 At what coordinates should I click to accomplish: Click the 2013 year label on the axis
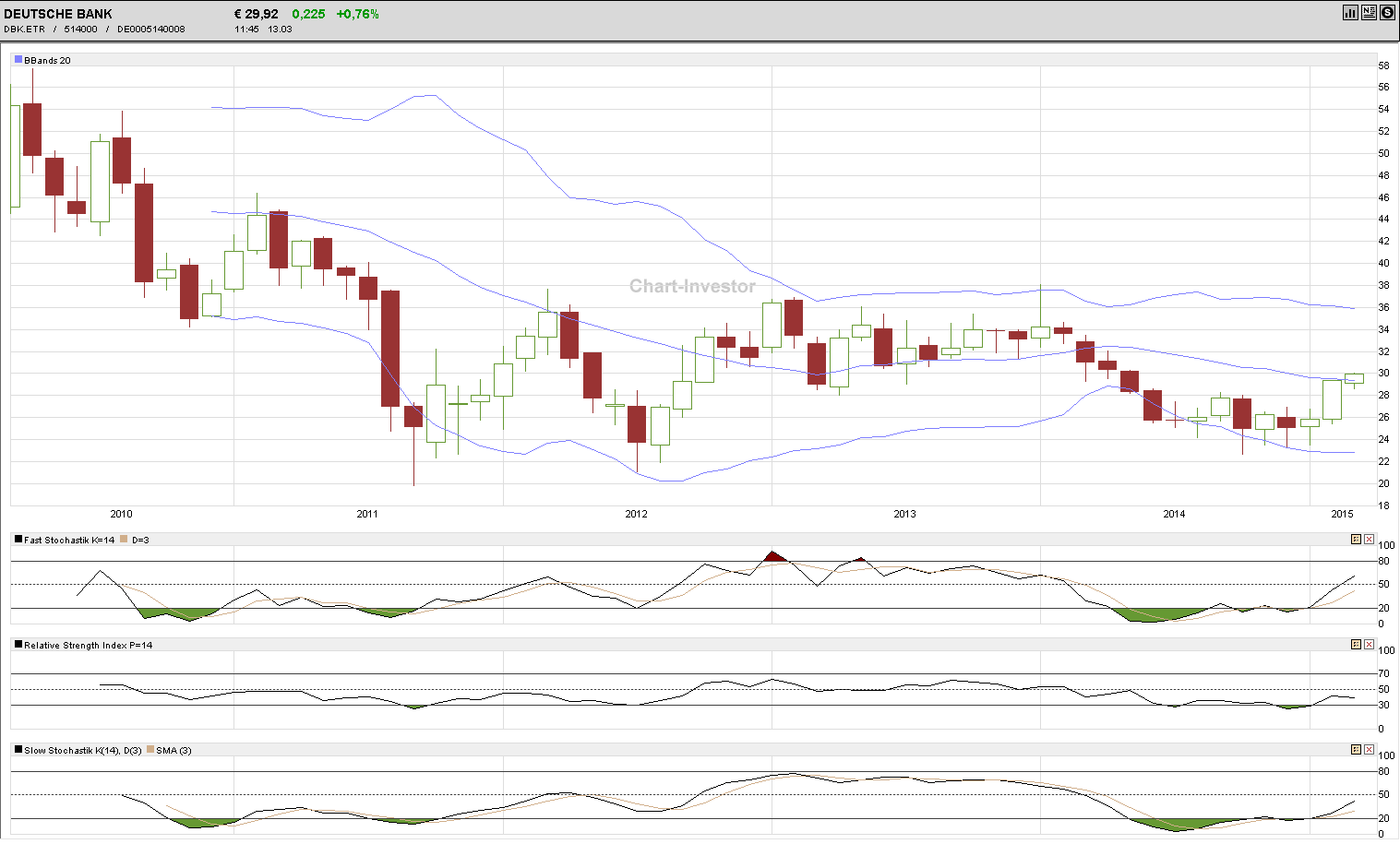(x=904, y=514)
